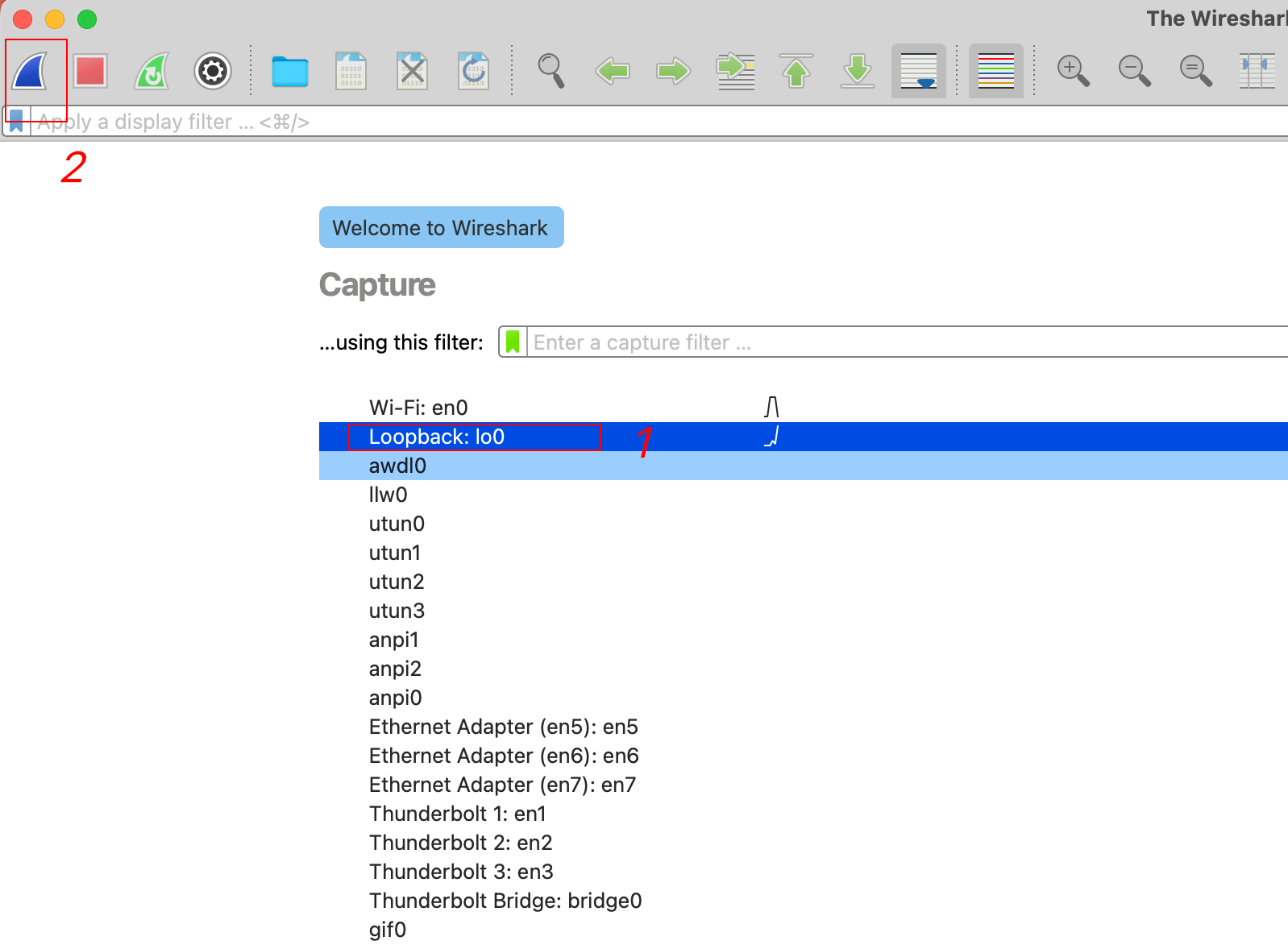Toggle packet list colorization
Viewport: 1288px width, 949px height.
tap(996, 71)
